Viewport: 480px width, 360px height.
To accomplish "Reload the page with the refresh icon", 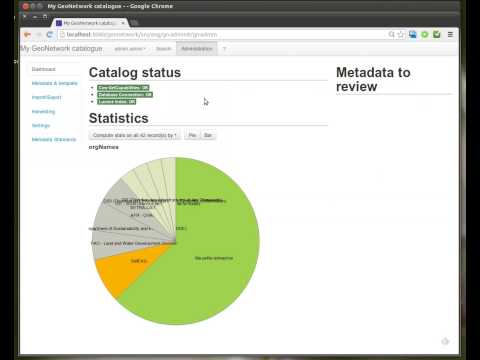I will (x=50, y=35).
